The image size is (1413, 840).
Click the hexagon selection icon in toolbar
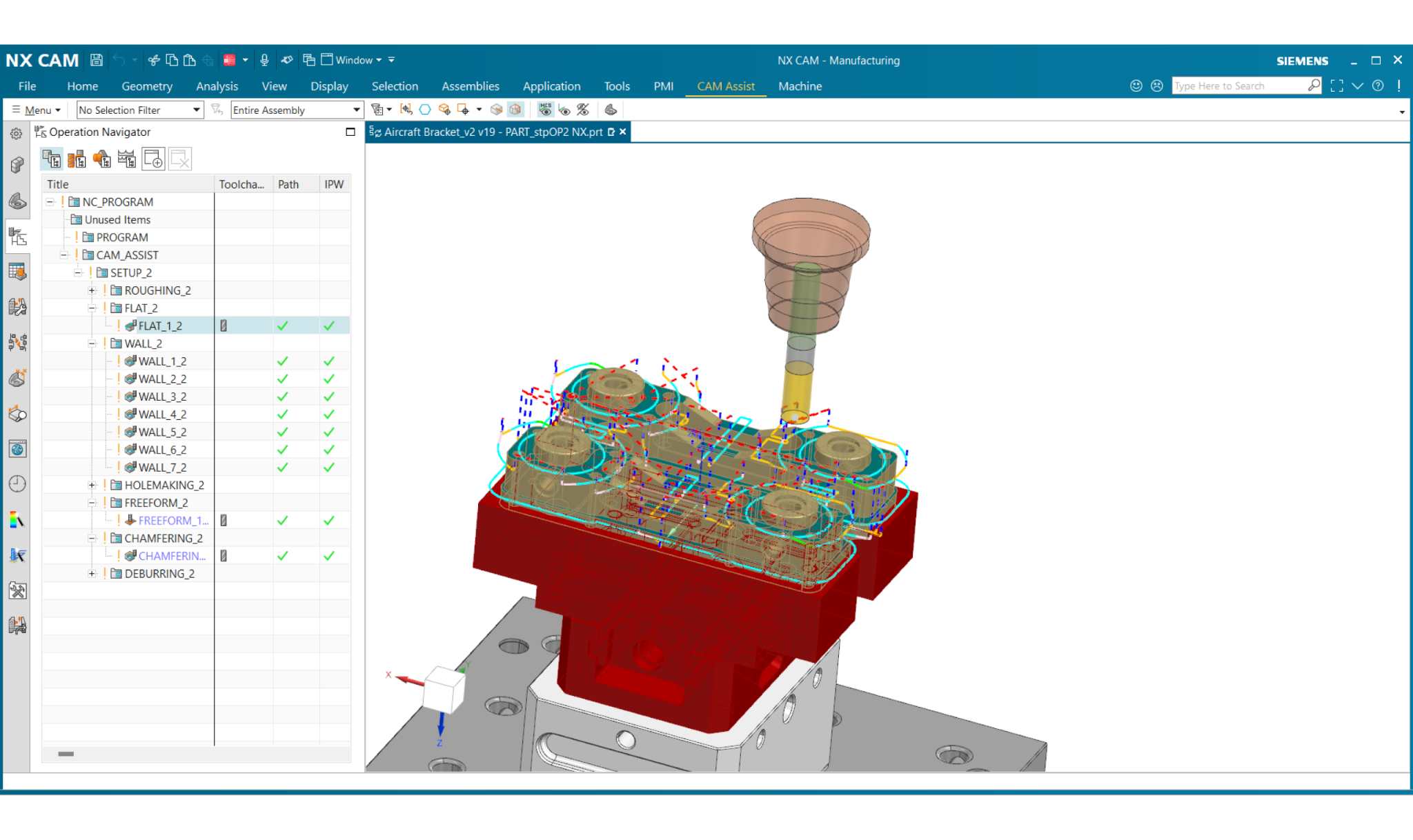pyautogui.click(x=425, y=110)
